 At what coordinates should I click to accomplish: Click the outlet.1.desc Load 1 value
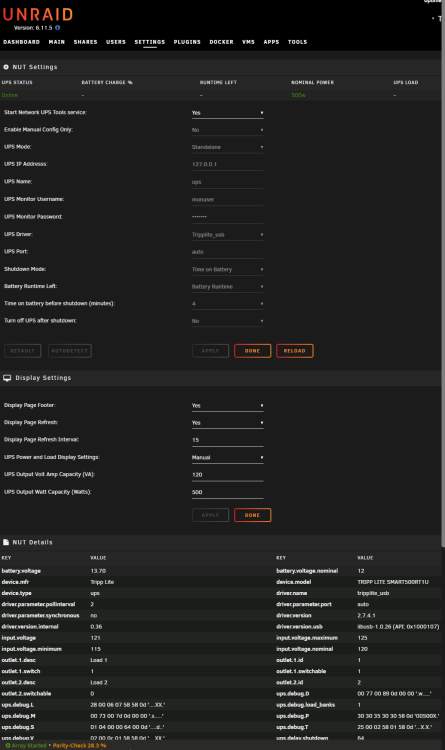99,661
